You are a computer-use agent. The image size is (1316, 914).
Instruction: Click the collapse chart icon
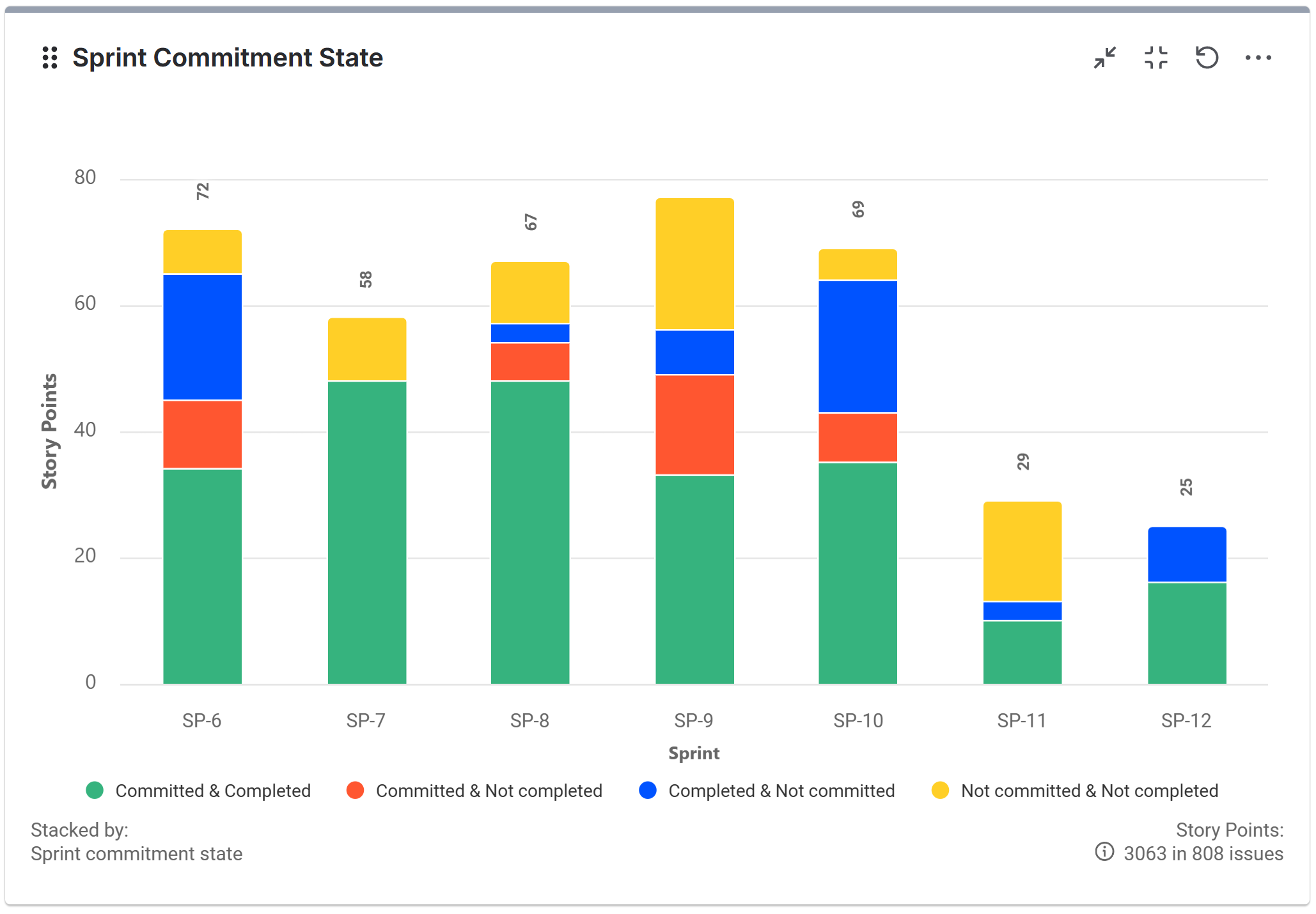pos(1104,58)
